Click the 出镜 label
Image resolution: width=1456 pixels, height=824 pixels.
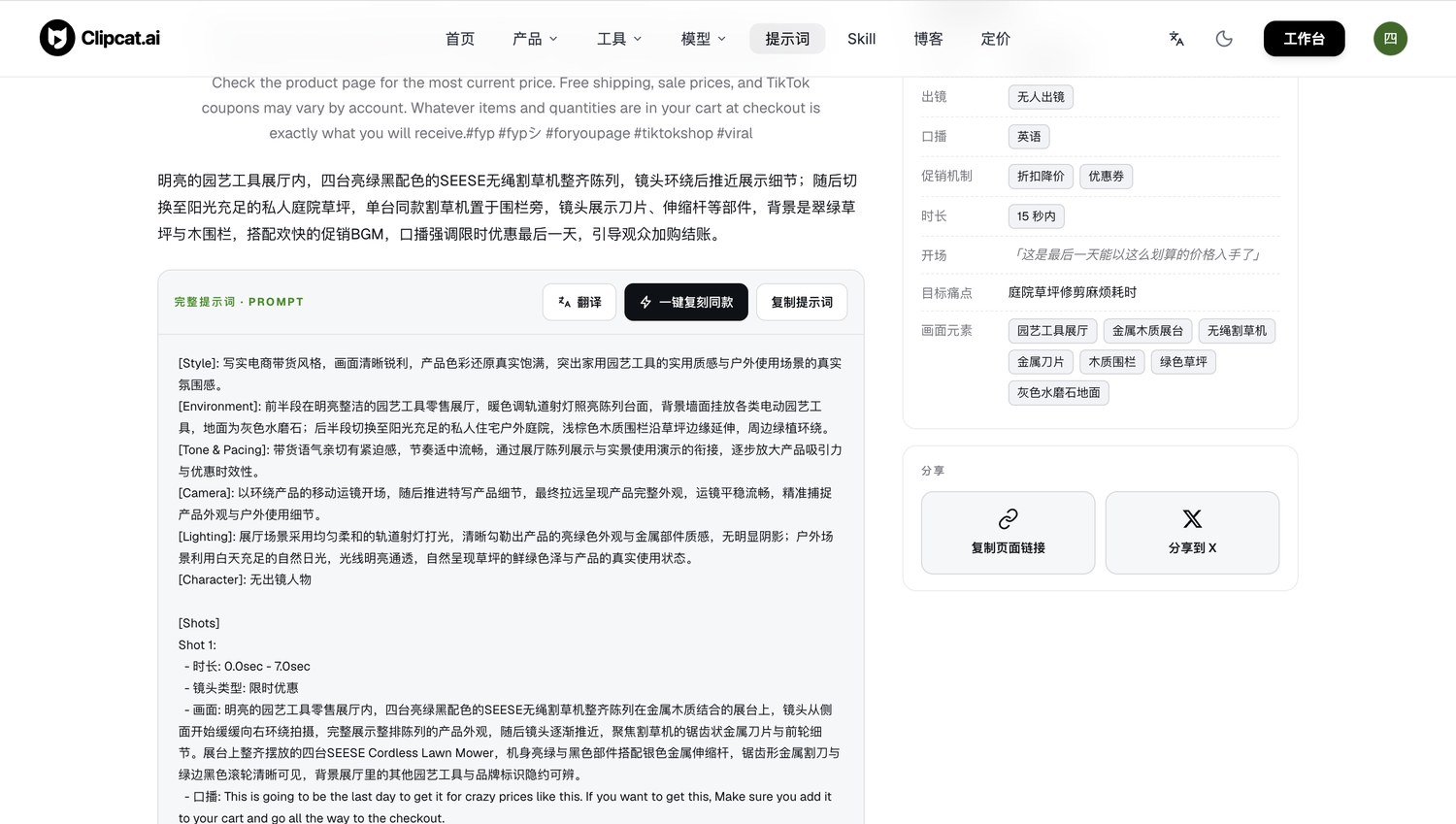(934, 97)
